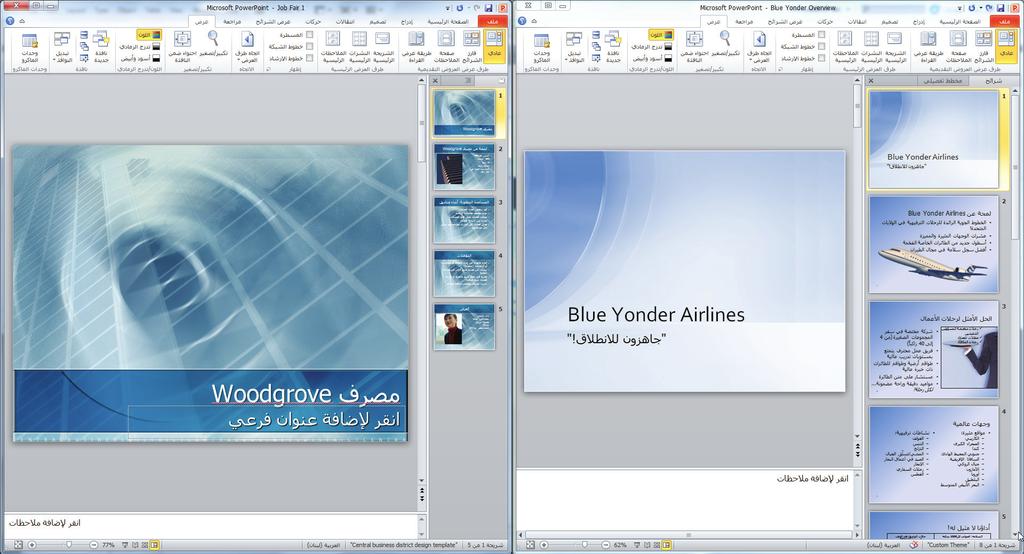Open Handout Master in Blue Yonder window
Image resolution: width=1024 pixels, height=554 pixels.
[x=871, y=46]
